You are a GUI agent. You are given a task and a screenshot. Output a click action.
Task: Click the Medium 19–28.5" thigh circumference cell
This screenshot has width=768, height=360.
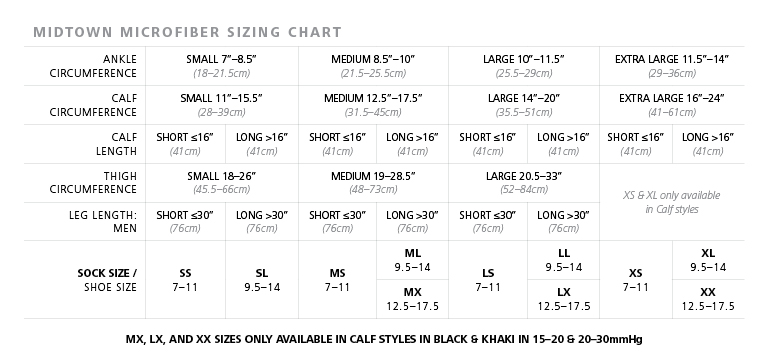click(x=373, y=183)
